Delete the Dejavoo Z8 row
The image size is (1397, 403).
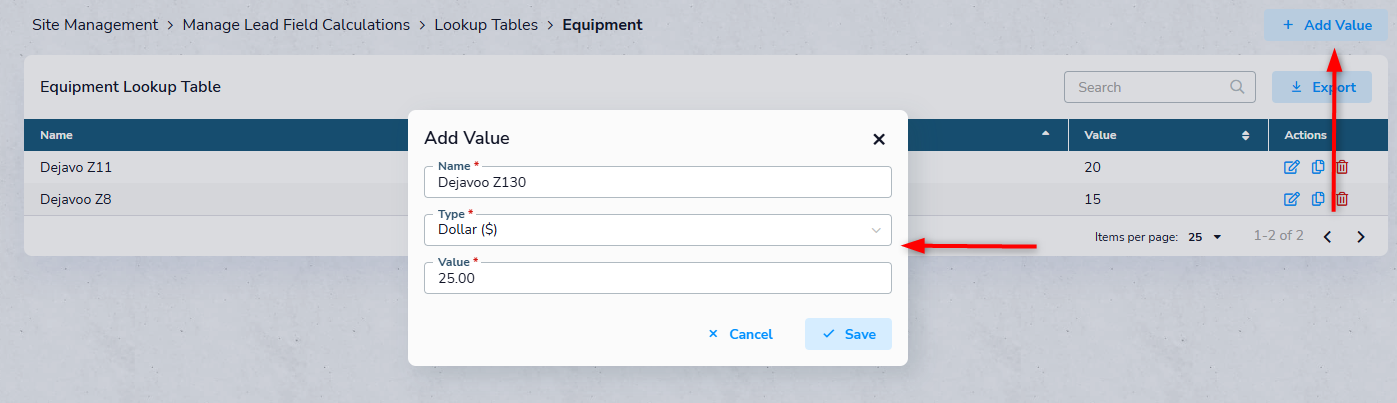pyautogui.click(x=1342, y=199)
